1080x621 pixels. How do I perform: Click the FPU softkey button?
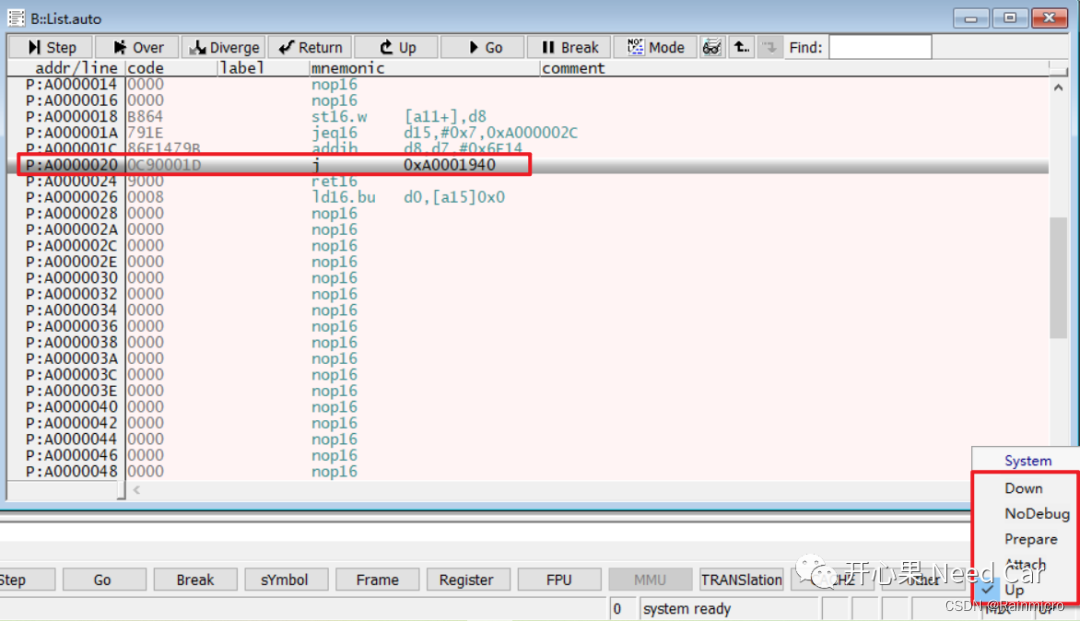(x=559, y=580)
